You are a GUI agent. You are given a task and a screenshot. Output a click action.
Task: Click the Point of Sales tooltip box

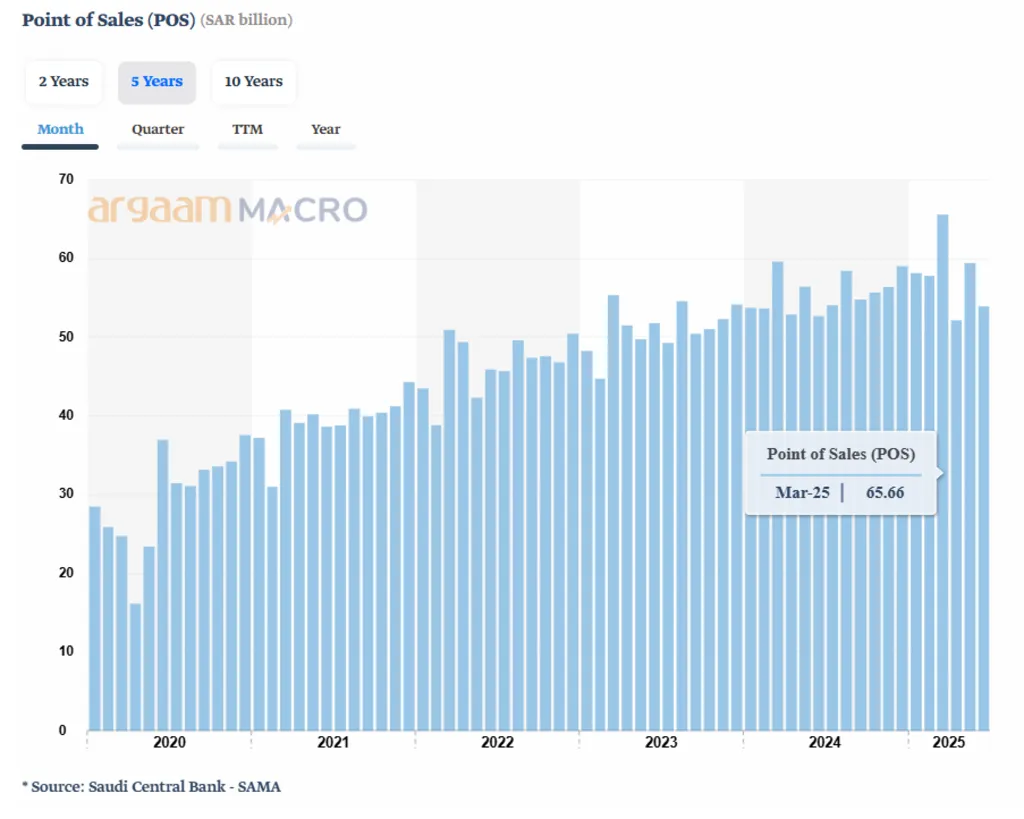[x=840, y=473]
